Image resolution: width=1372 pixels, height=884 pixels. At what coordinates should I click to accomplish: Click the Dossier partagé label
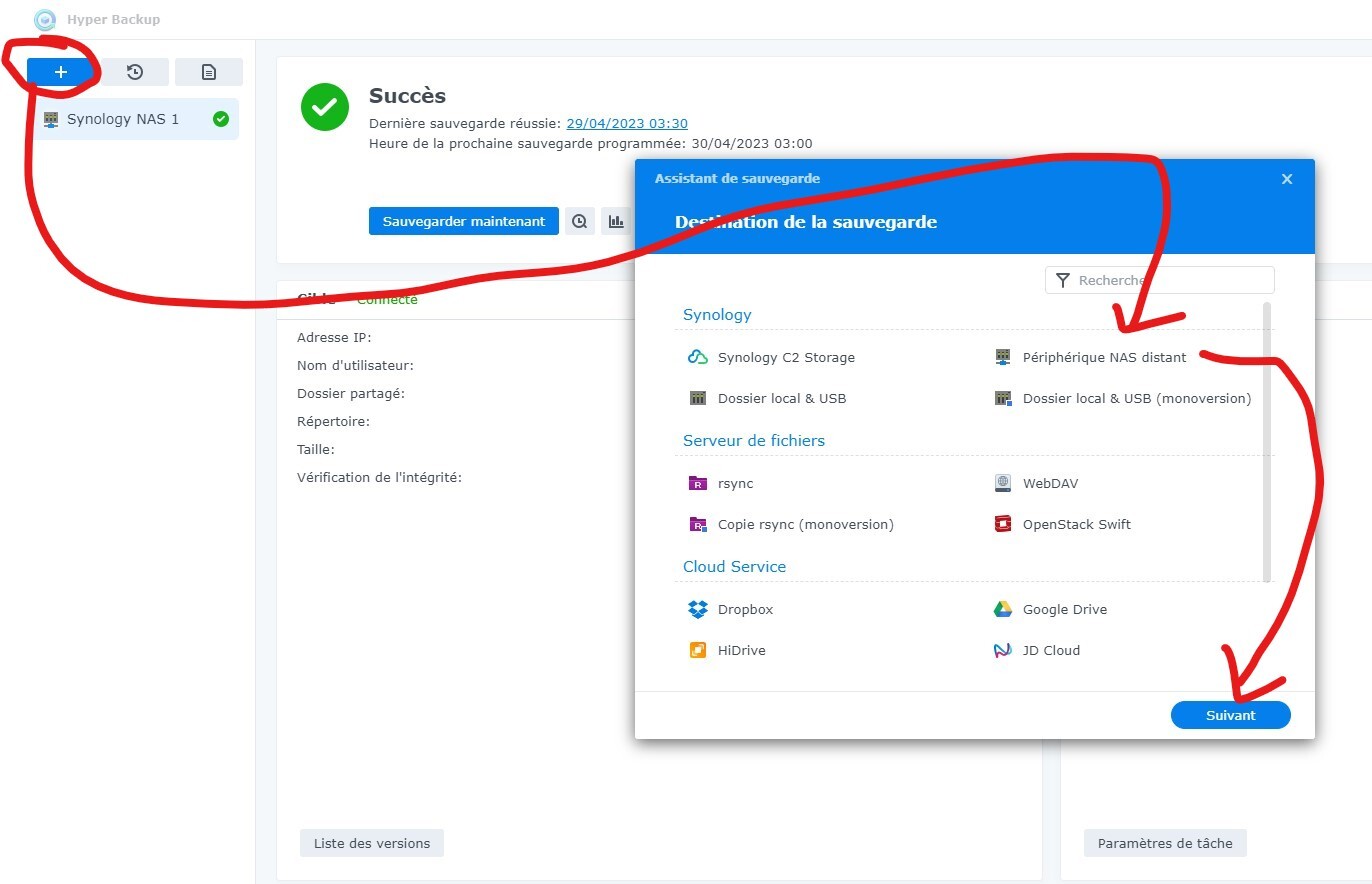tap(351, 393)
